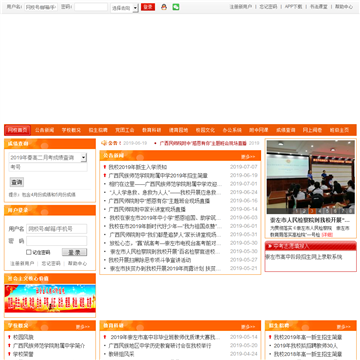Select slide number 5 on the slideshow

327,211
